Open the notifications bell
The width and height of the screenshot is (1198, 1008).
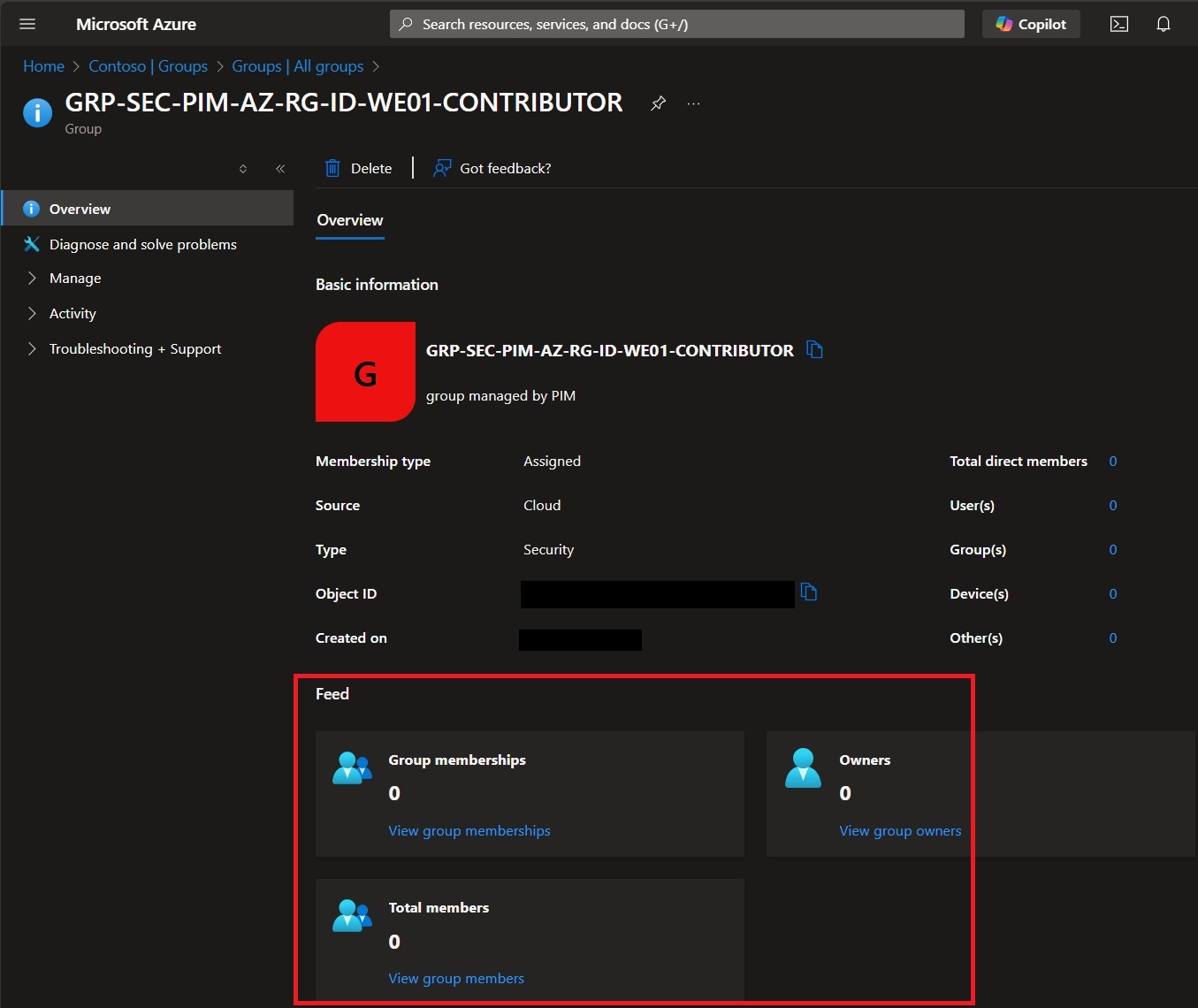pyautogui.click(x=1164, y=24)
